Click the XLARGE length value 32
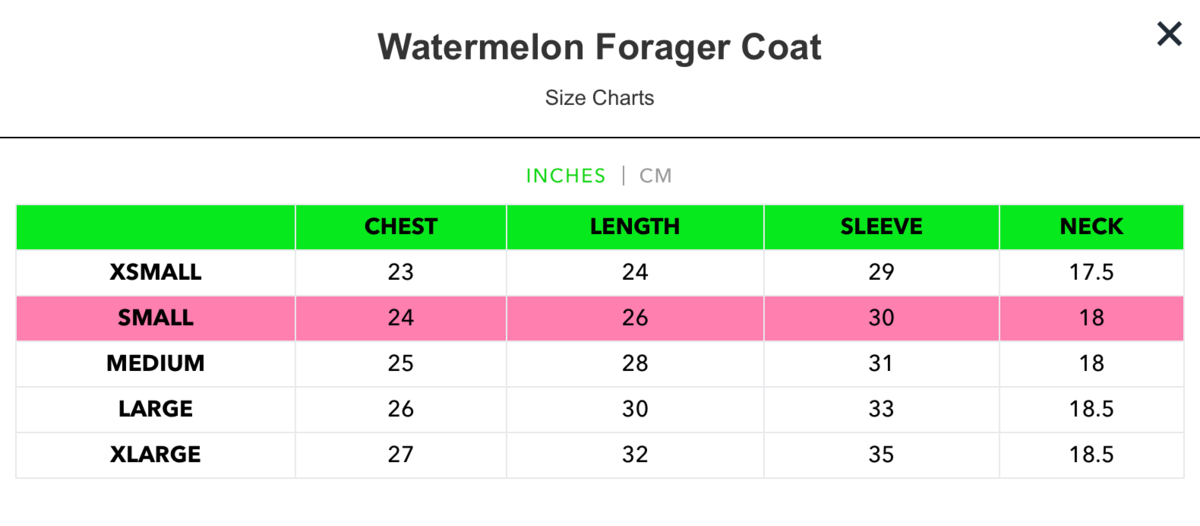This screenshot has height=526, width=1200. pos(635,455)
